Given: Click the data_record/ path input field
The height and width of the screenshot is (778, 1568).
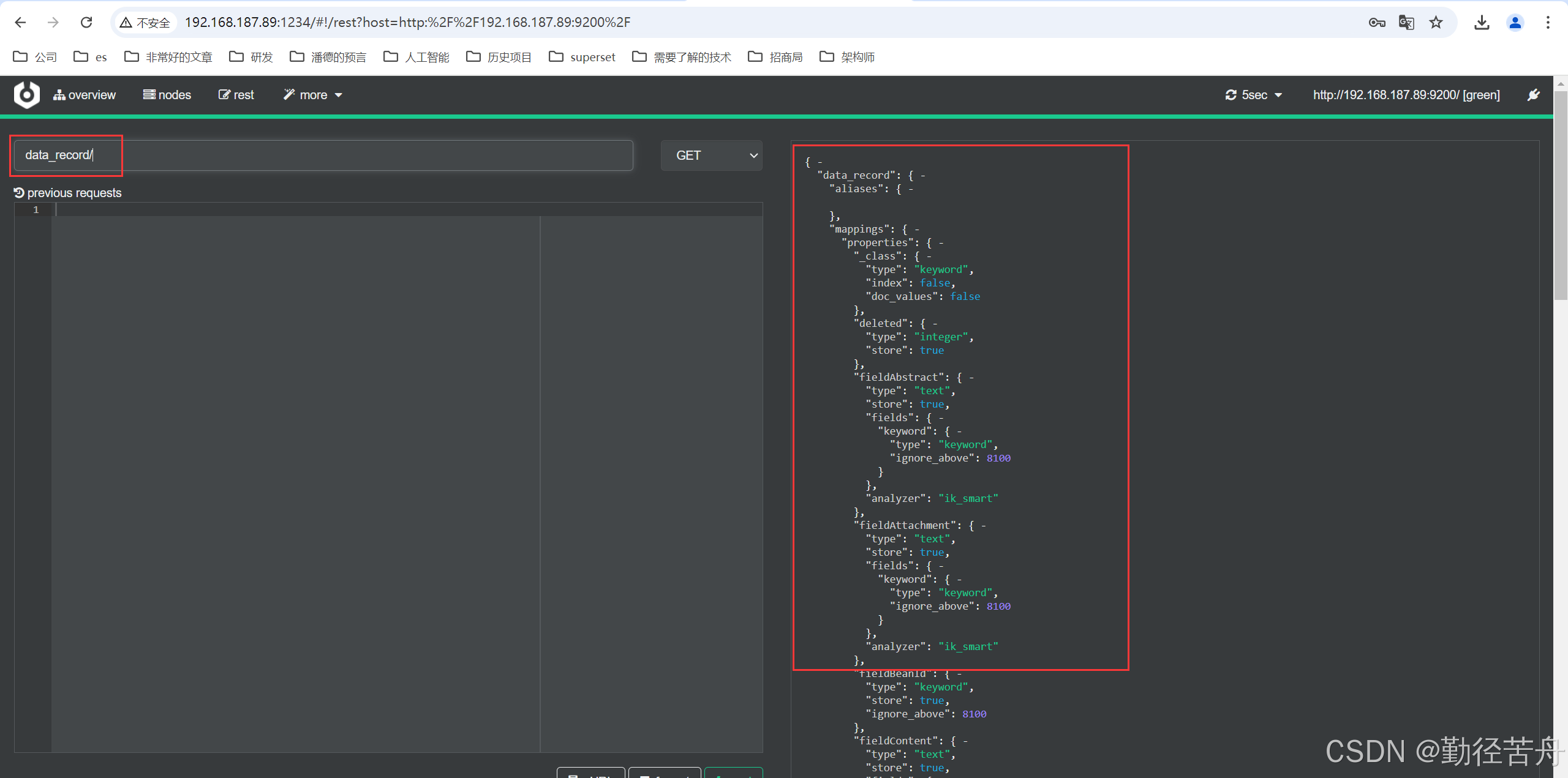Looking at the screenshot, I should [x=323, y=155].
